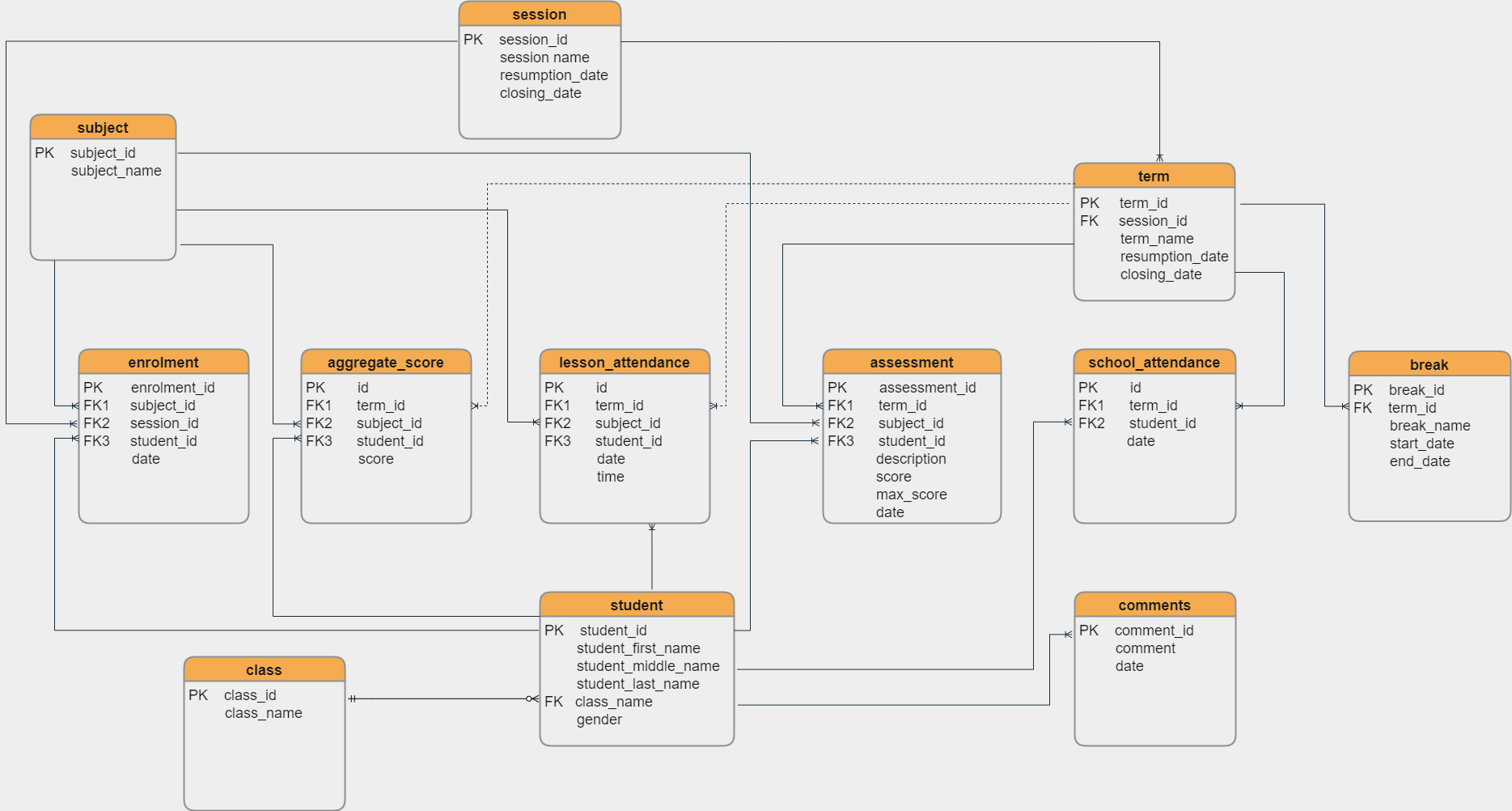Select the student_last_name field
The image size is (1512, 811).
pyautogui.click(x=638, y=684)
